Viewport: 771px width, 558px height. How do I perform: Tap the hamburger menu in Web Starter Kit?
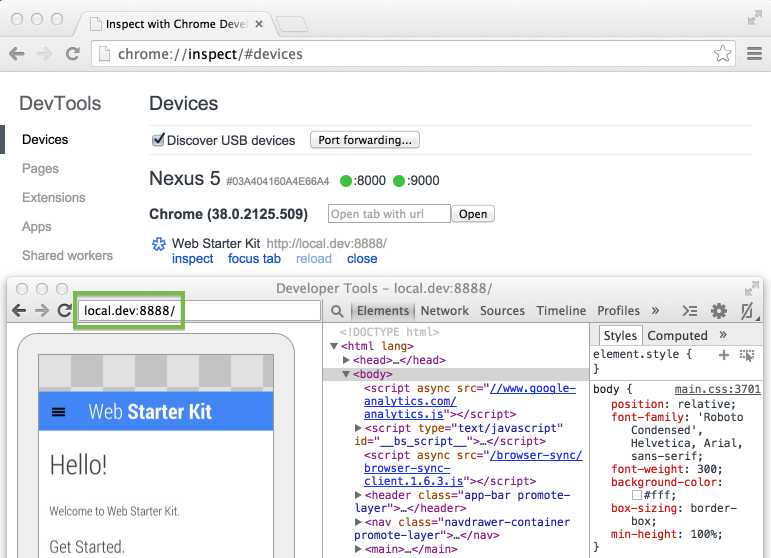(59, 412)
